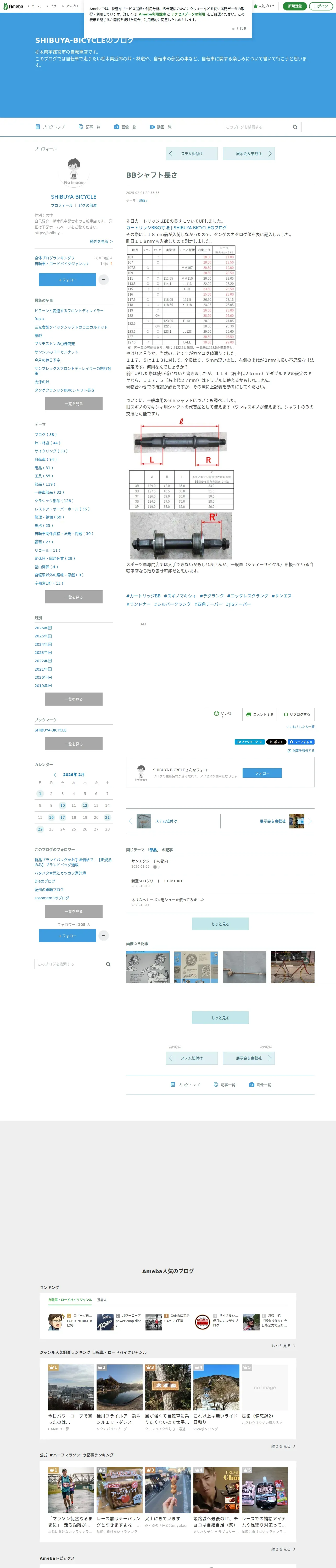Click the green 新規登録 button
The height and width of the screenshot is (1568, 336).
pos(295,6)
